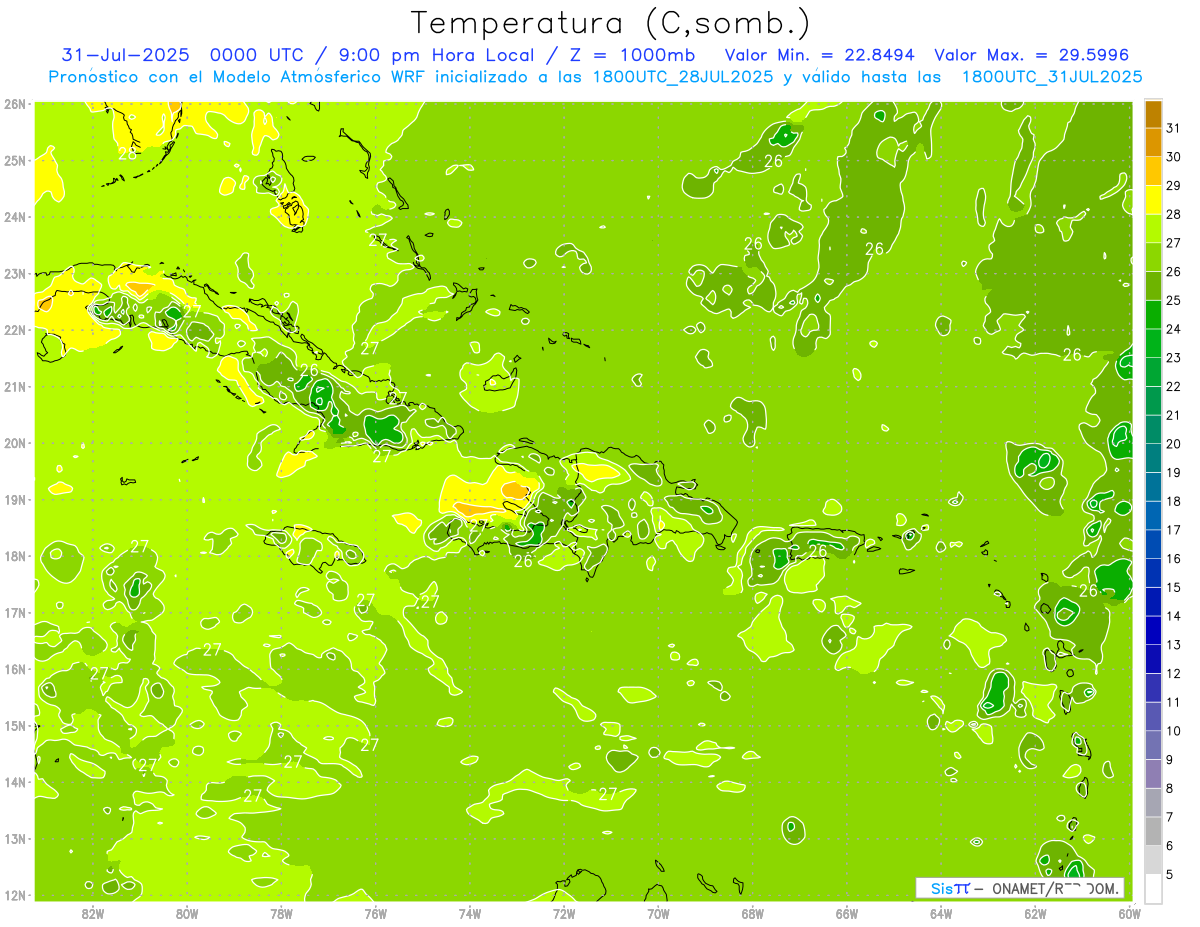This screenshot has height=927, width=1200.
Task: Click the 22N latitude axis label
Action: click(15, 330)
